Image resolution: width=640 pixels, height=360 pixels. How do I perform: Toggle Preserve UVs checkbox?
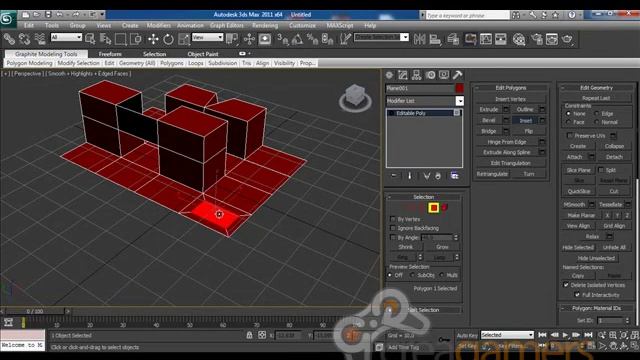click(x=570, y=136)
